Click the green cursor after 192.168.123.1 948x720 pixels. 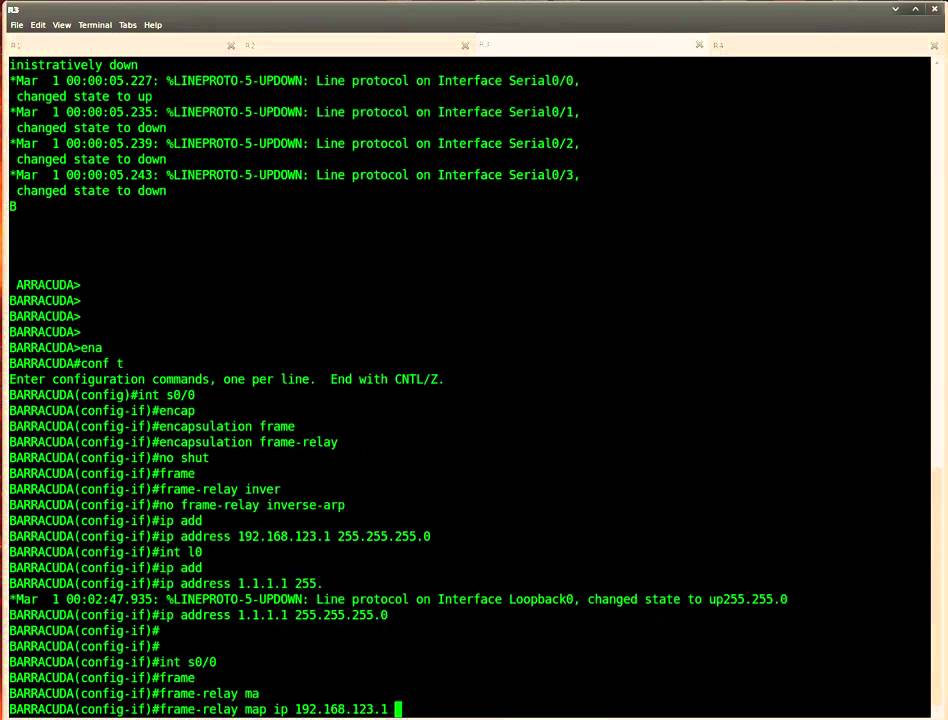pos(398,709)
